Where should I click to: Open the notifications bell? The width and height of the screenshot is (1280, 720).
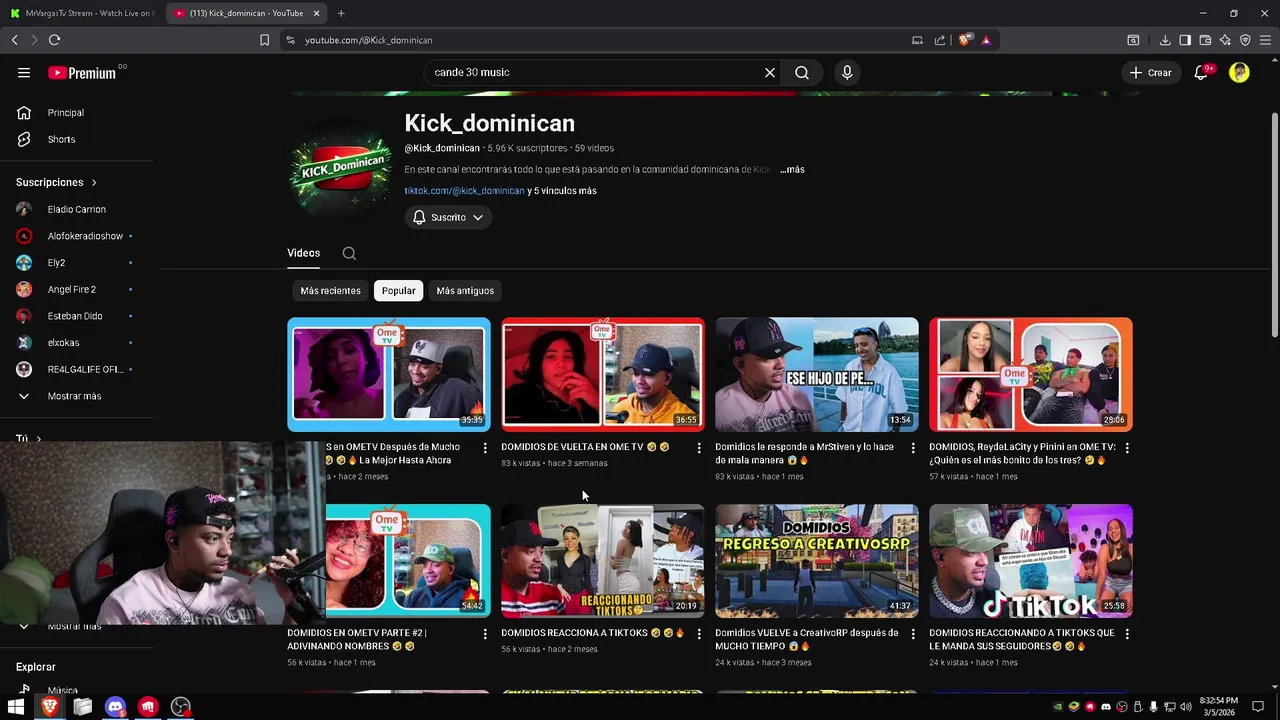(1201, 73)
